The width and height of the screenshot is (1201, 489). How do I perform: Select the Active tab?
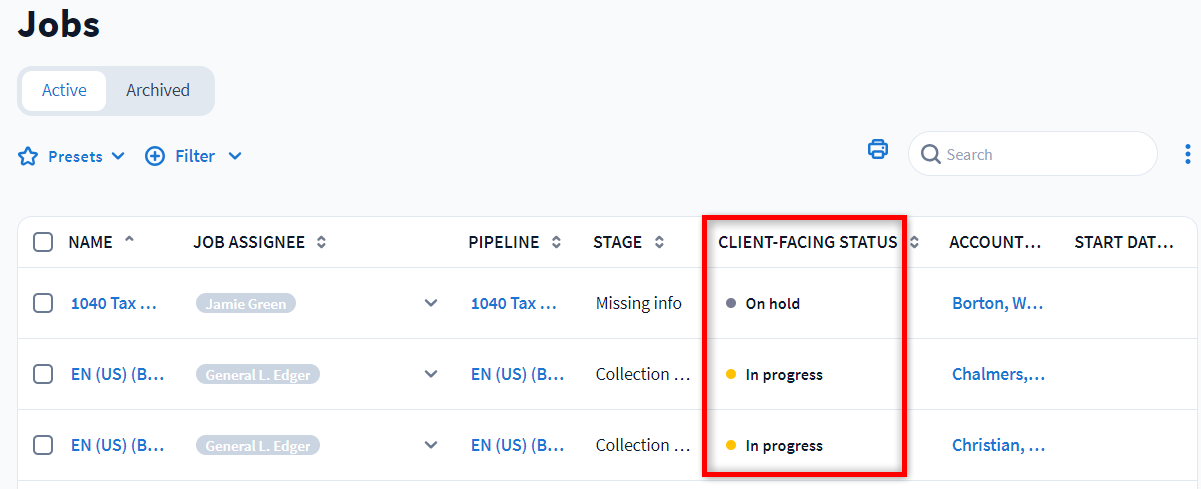click(x=64, y=90)
